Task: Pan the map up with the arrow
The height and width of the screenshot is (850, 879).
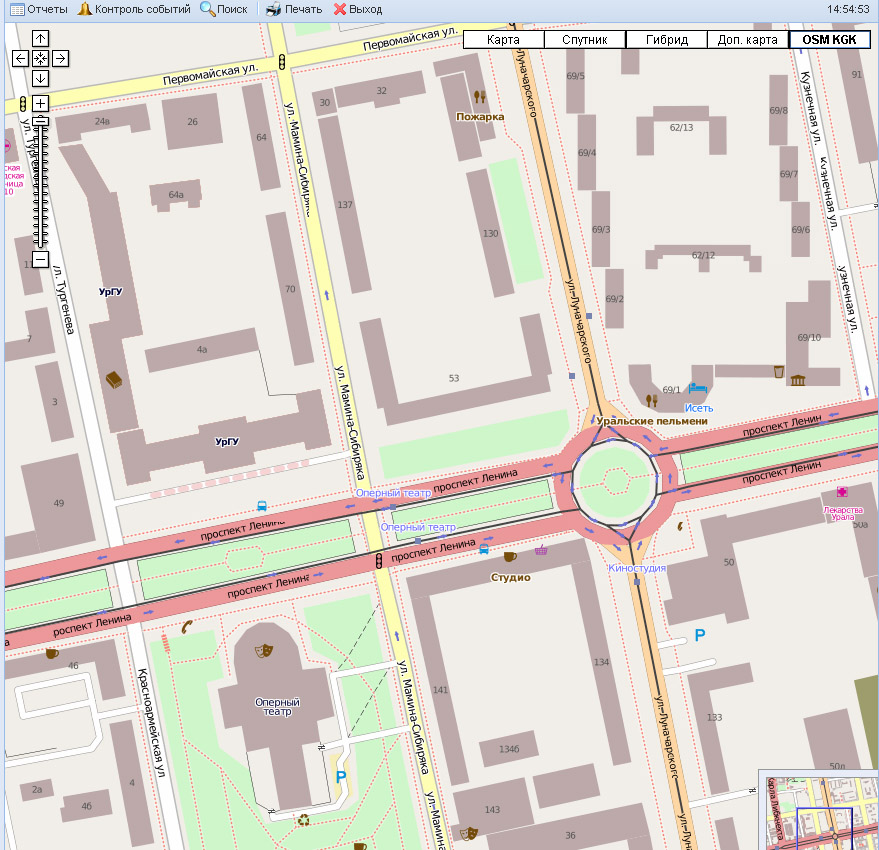Action: 40,38
